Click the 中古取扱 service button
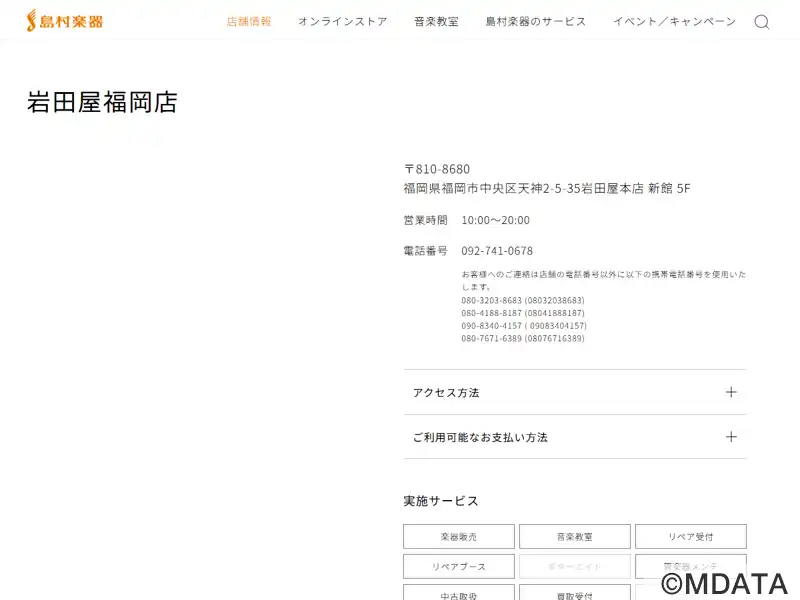The width and height of the screenshot is (800, 600). (459, 593)
